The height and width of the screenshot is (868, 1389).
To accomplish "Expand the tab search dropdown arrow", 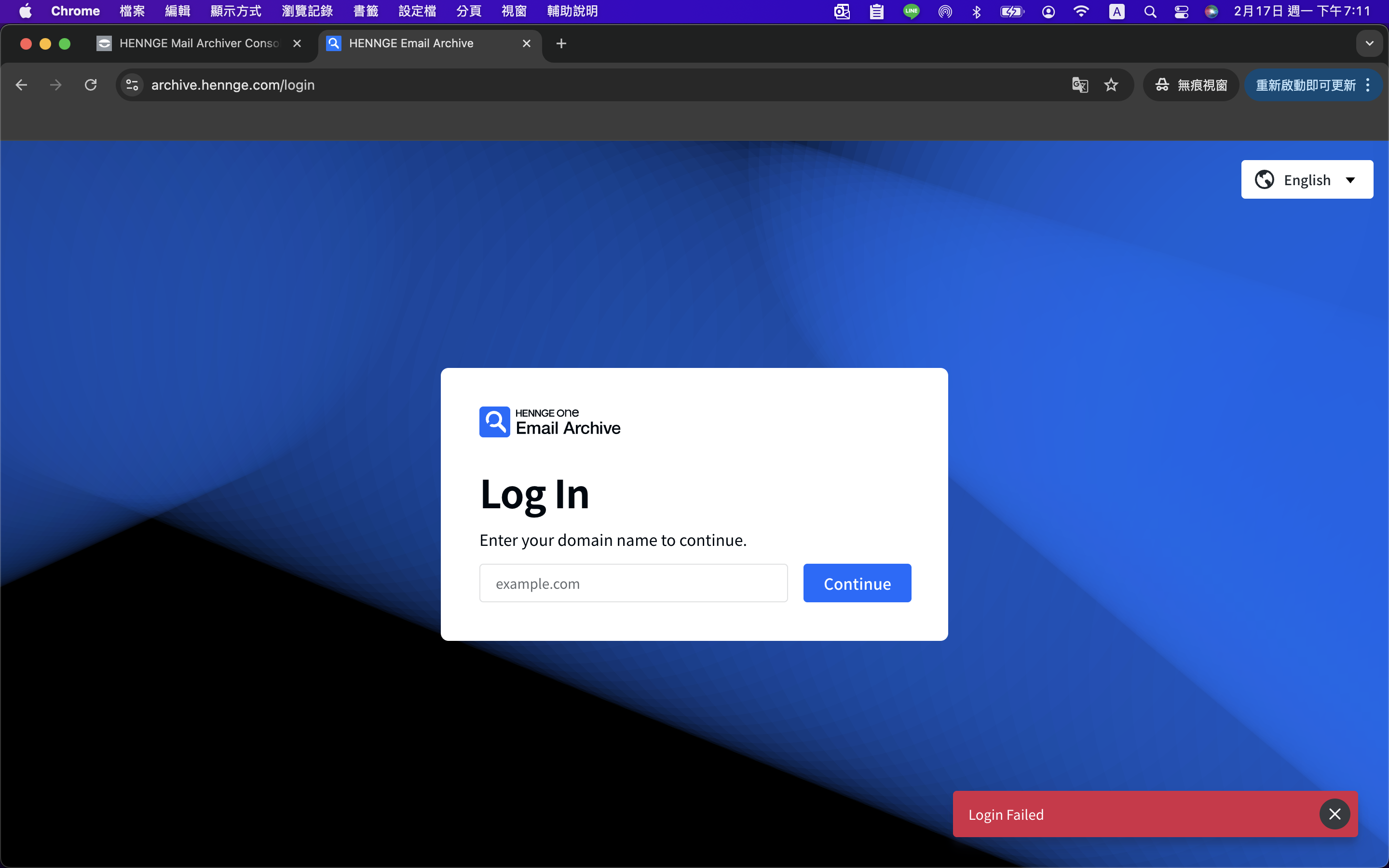I will 1370,43.
